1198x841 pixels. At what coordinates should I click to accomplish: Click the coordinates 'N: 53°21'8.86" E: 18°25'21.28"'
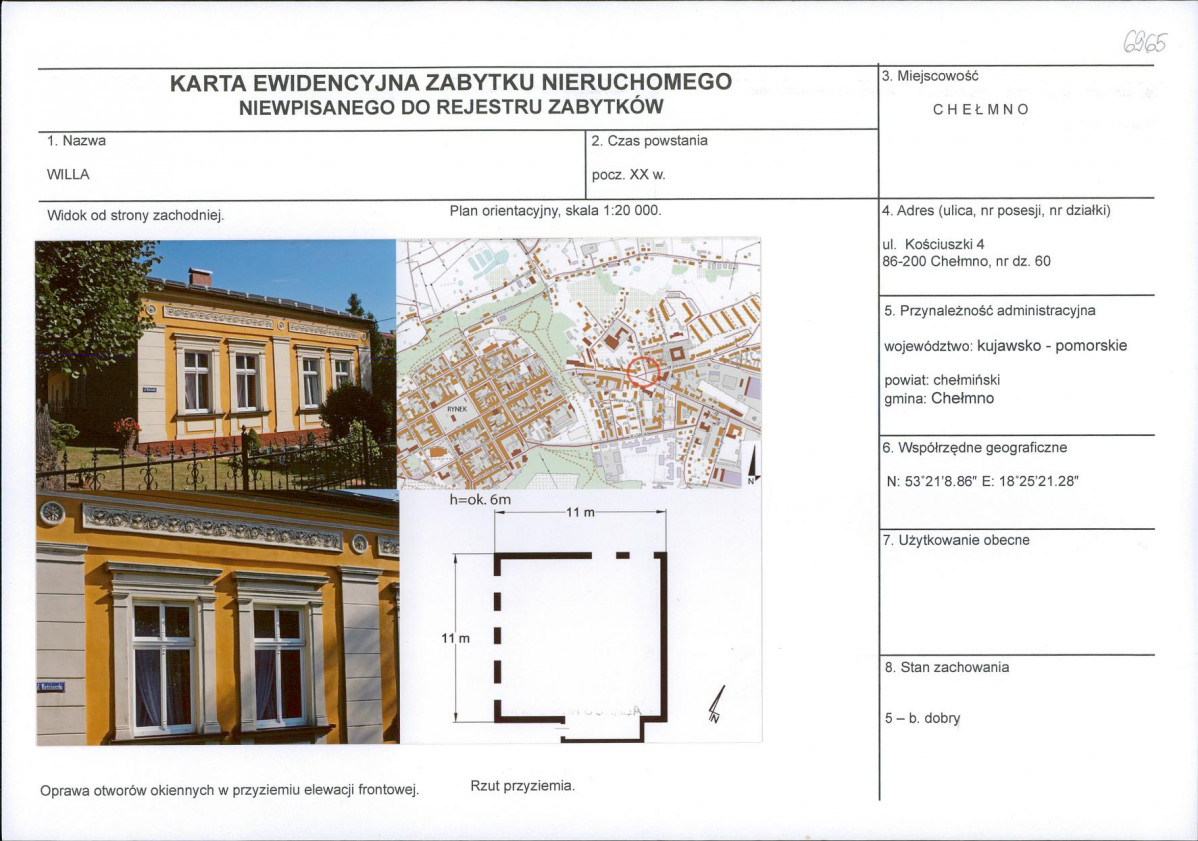tap(983, 482)
